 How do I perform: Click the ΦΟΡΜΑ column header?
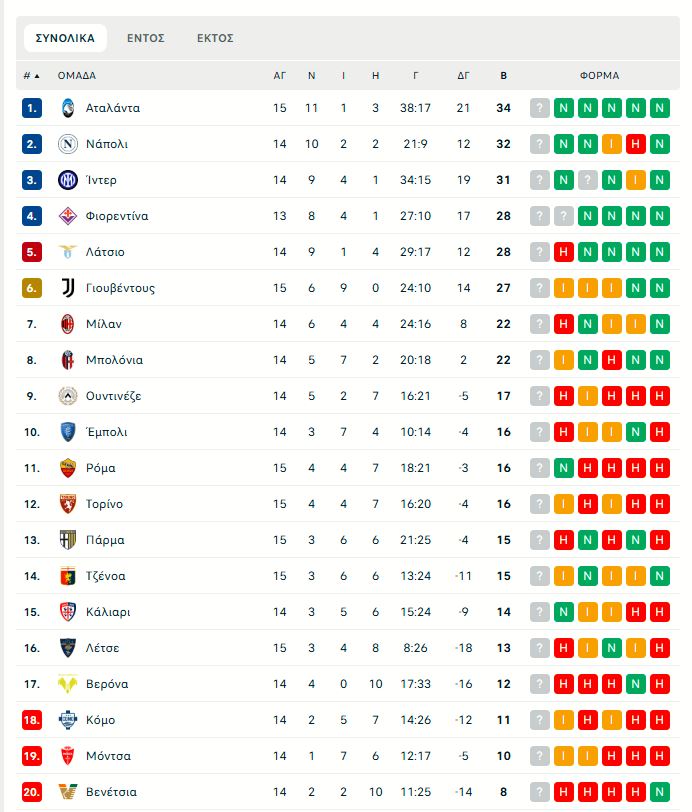599,75
